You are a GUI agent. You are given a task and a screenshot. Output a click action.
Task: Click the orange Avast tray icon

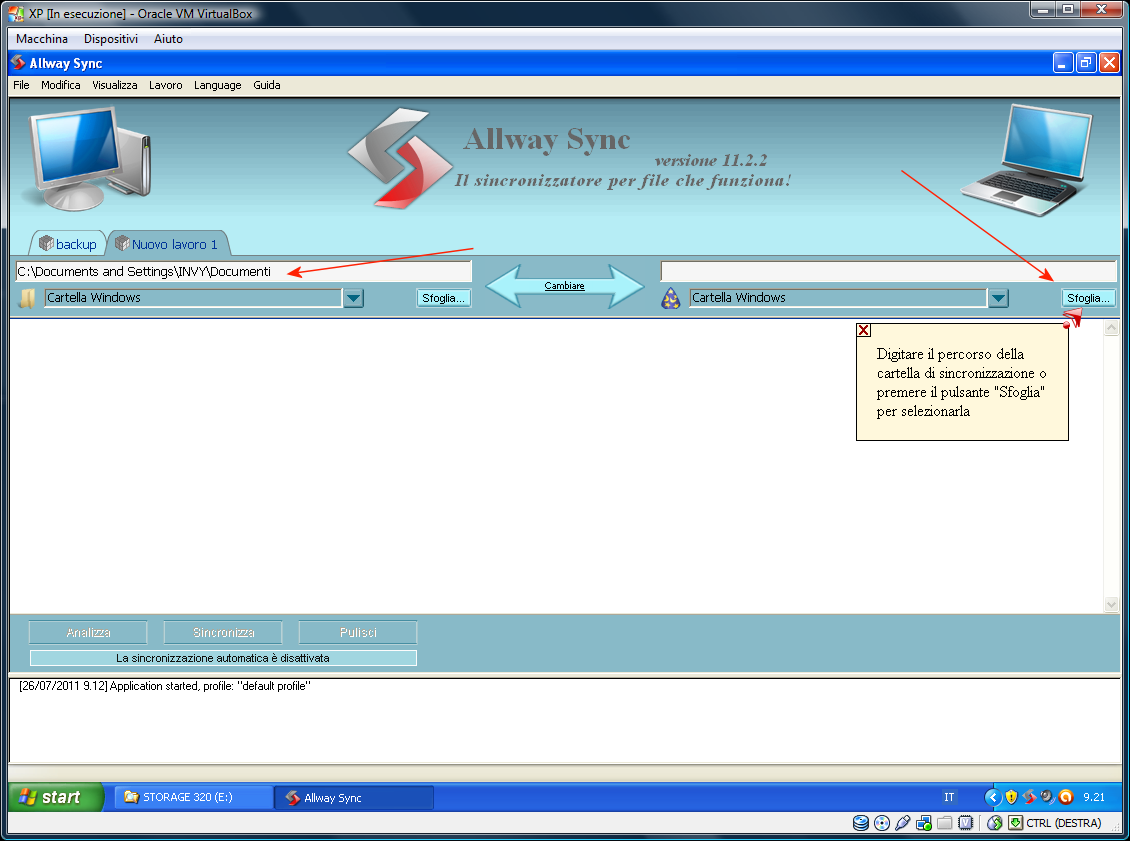coord(1066,797)
